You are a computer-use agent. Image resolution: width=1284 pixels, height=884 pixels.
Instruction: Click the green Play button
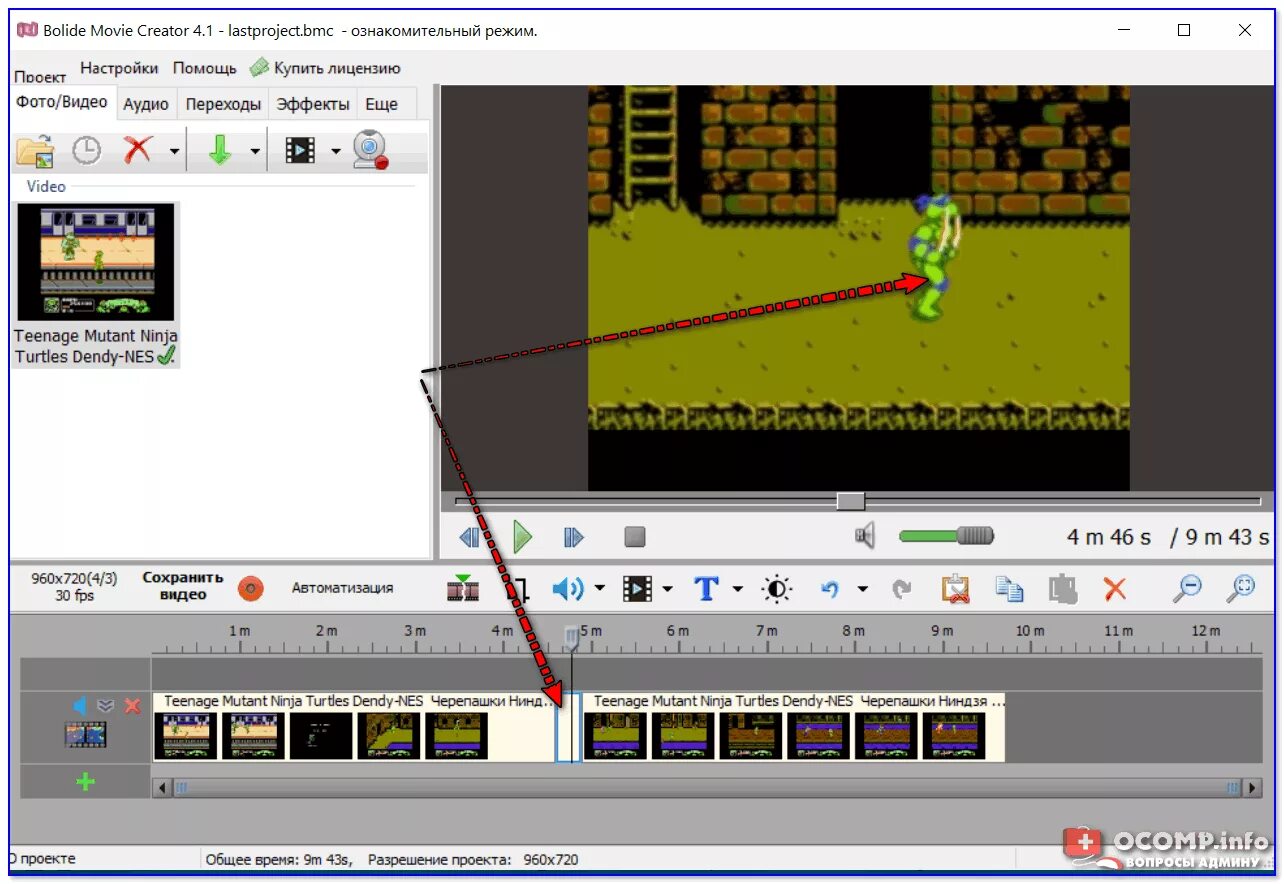522,537
